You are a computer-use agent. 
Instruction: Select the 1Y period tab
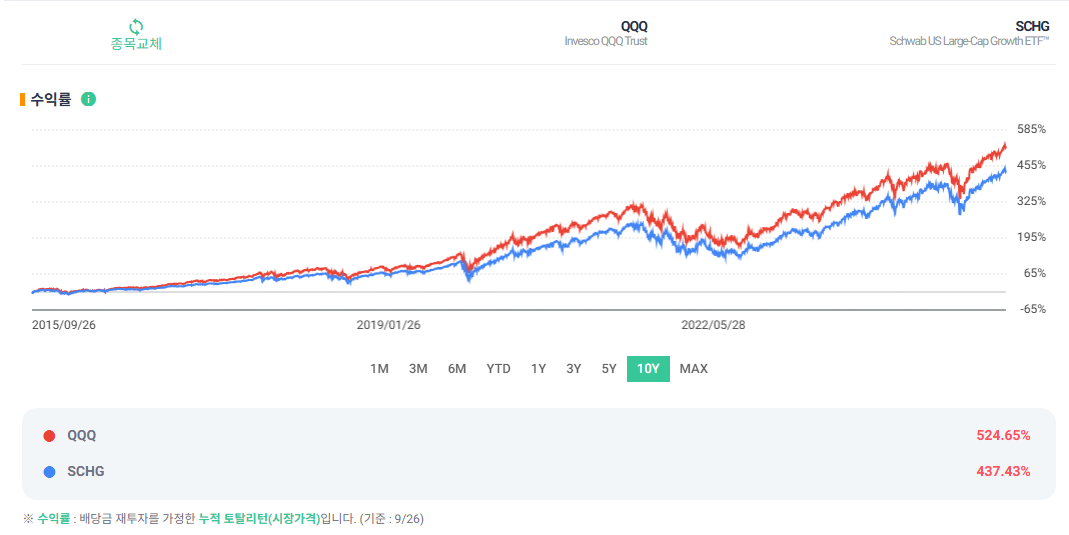pyautogui.click(x=539, y=369)
